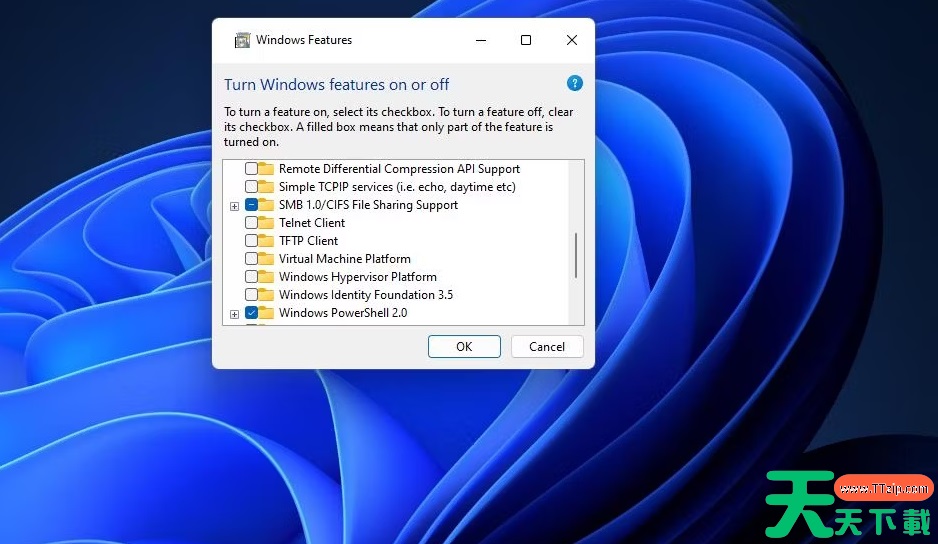This screenshot has height=544, width=938.
Task: Click the blue help question mark icon
Action: pos(574,83)
